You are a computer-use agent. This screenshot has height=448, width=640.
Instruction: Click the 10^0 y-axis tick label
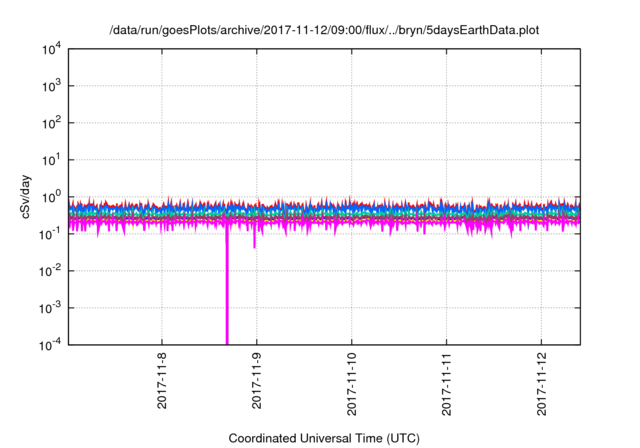(x=51, y=197)
